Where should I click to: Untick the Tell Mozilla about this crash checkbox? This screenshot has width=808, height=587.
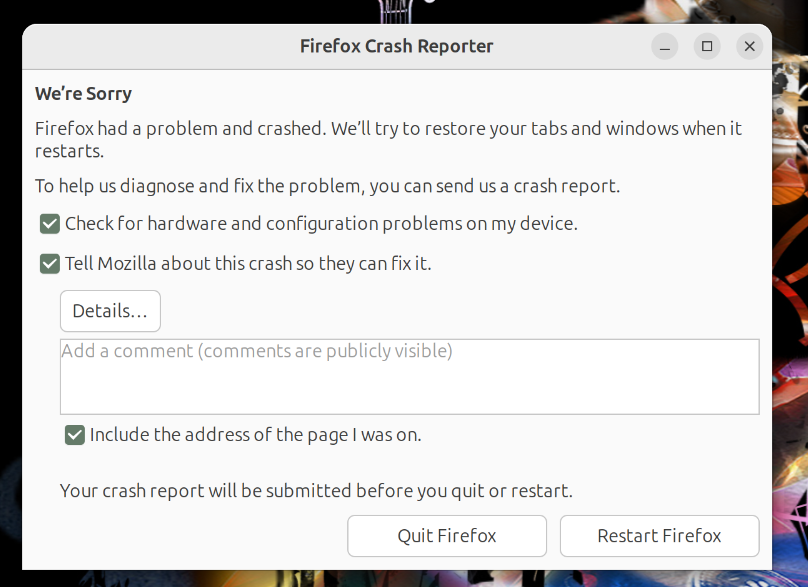[x=50, y=264]
